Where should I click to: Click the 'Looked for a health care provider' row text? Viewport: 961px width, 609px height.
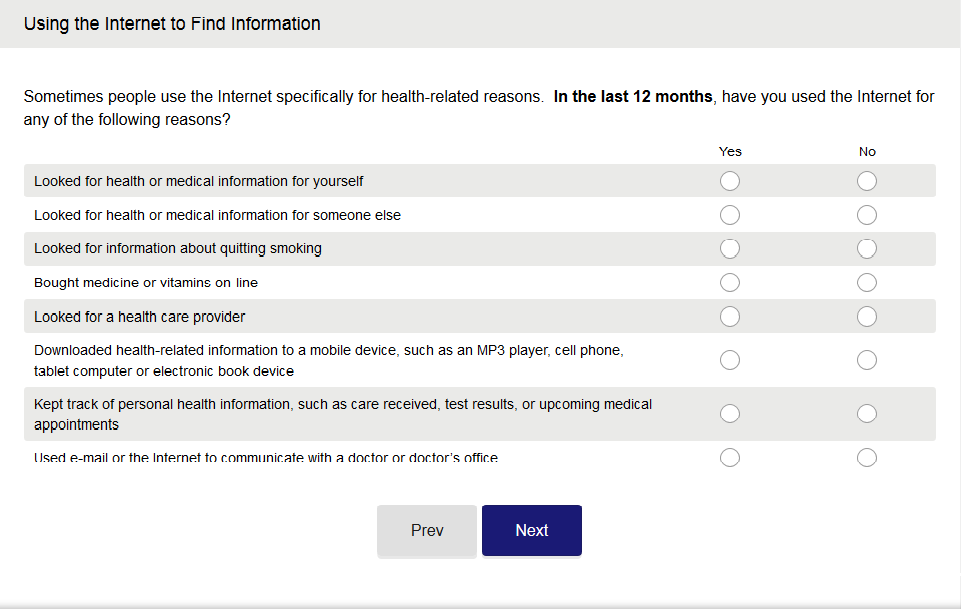pos(140,317)
